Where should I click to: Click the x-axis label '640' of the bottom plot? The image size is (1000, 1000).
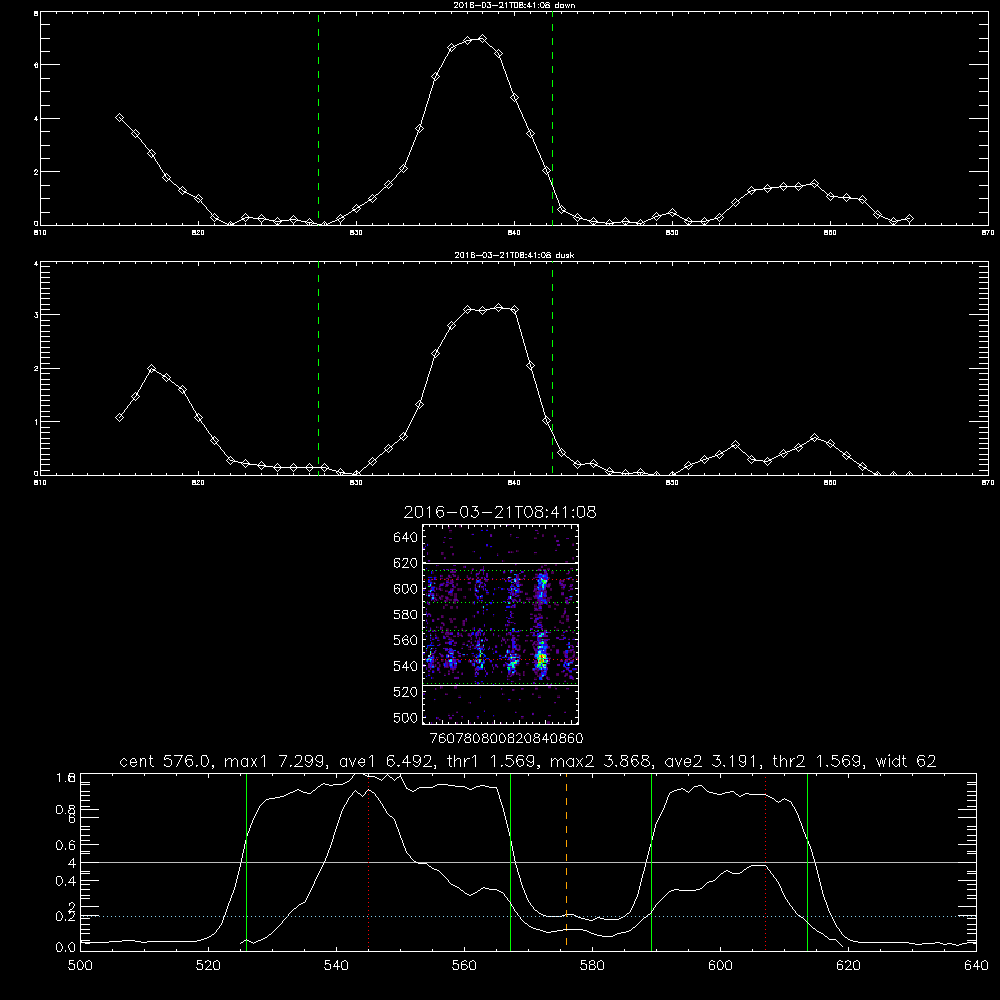tap(976, 966)
